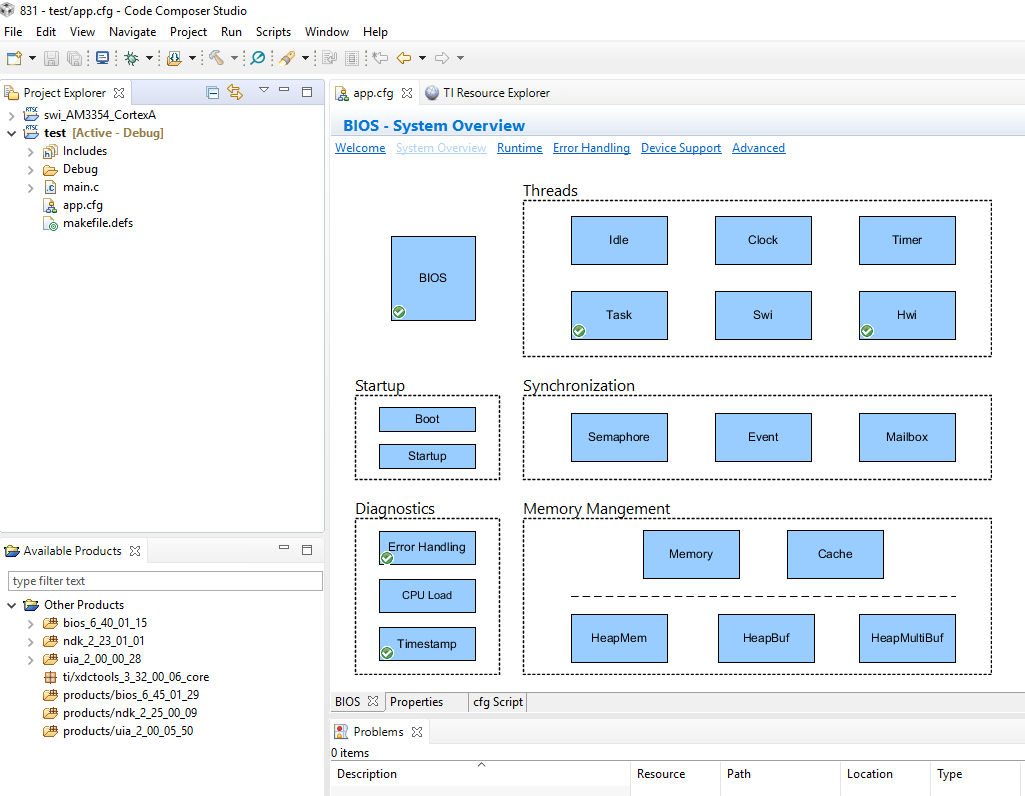The height and width of the screenshot is (796, 1025).
Task: Click the Back yellow arrow icon
Action: tap(404, 58)
